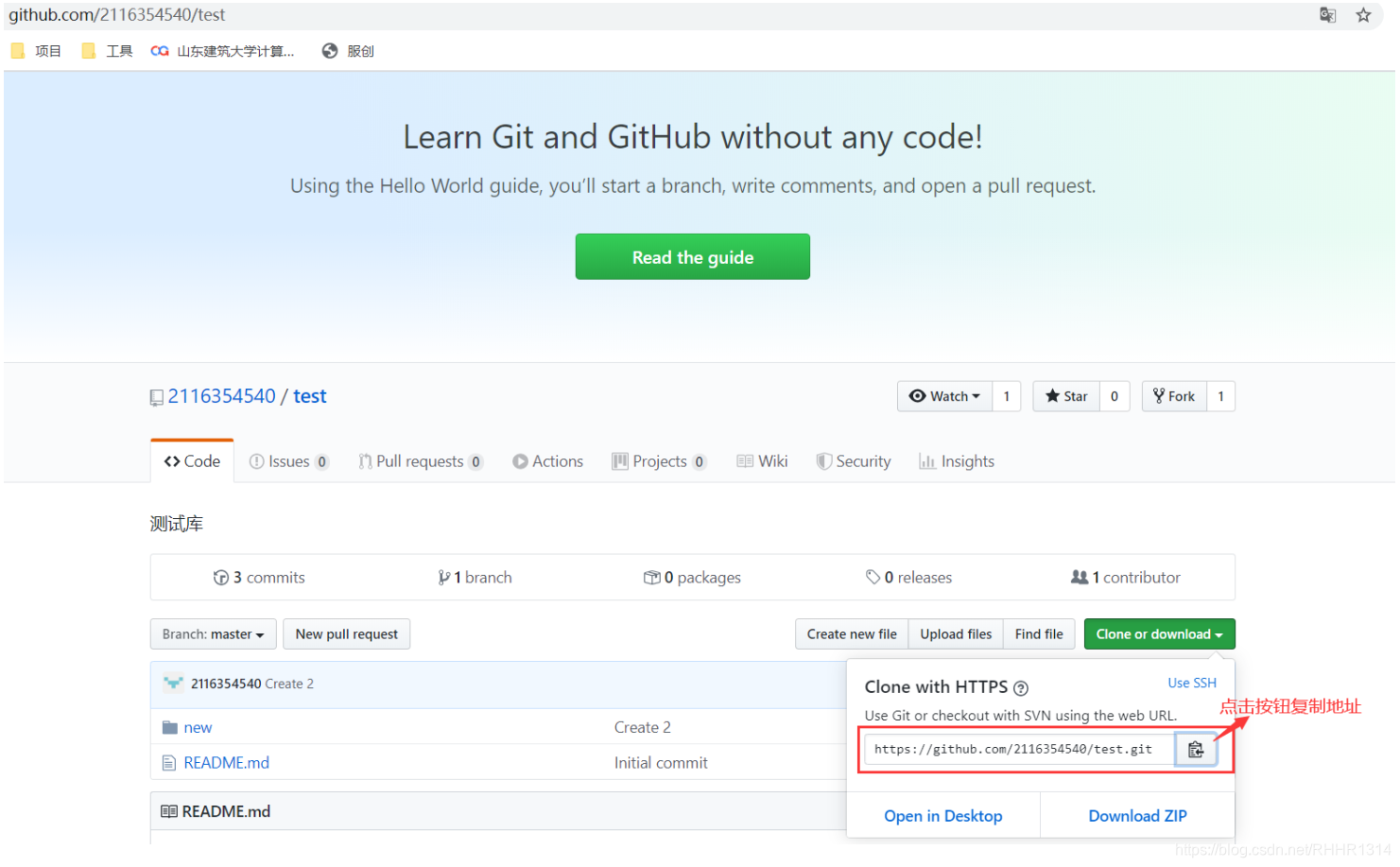1400x867 pixels.
Task: Fork the repository
Action: coord(1174,396)
